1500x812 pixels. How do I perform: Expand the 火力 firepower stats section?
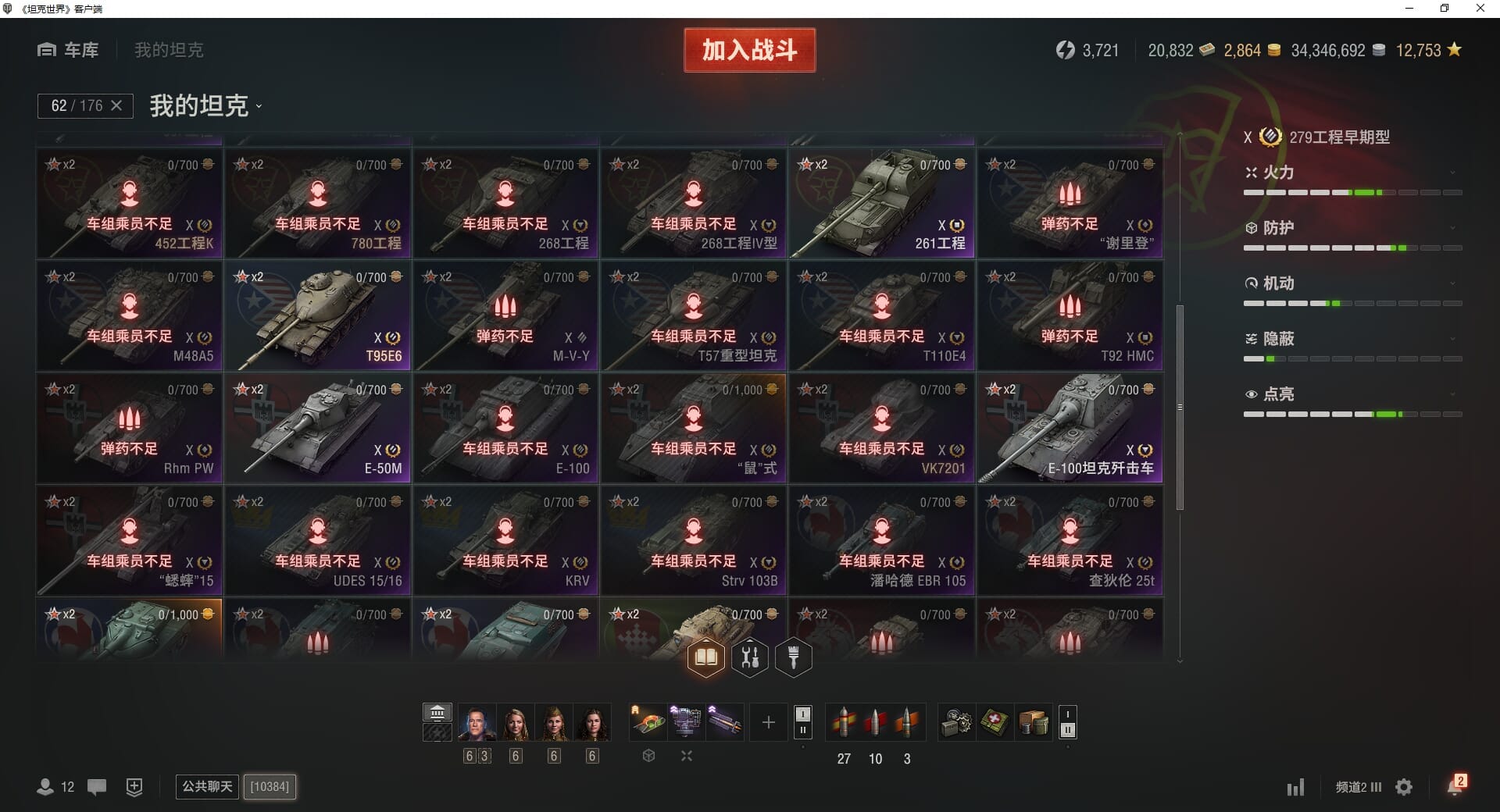pos(1352,173)
